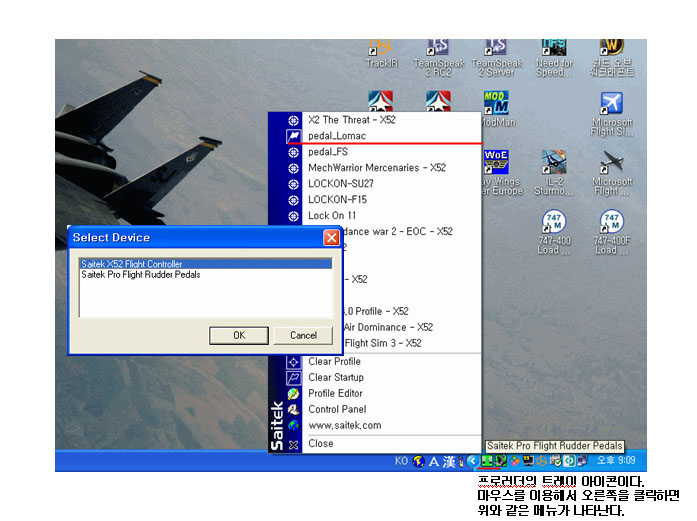The width and height of the screenshot is (697, 521).
Task: Click the Profile Editor icon
Action: point(293,394)
